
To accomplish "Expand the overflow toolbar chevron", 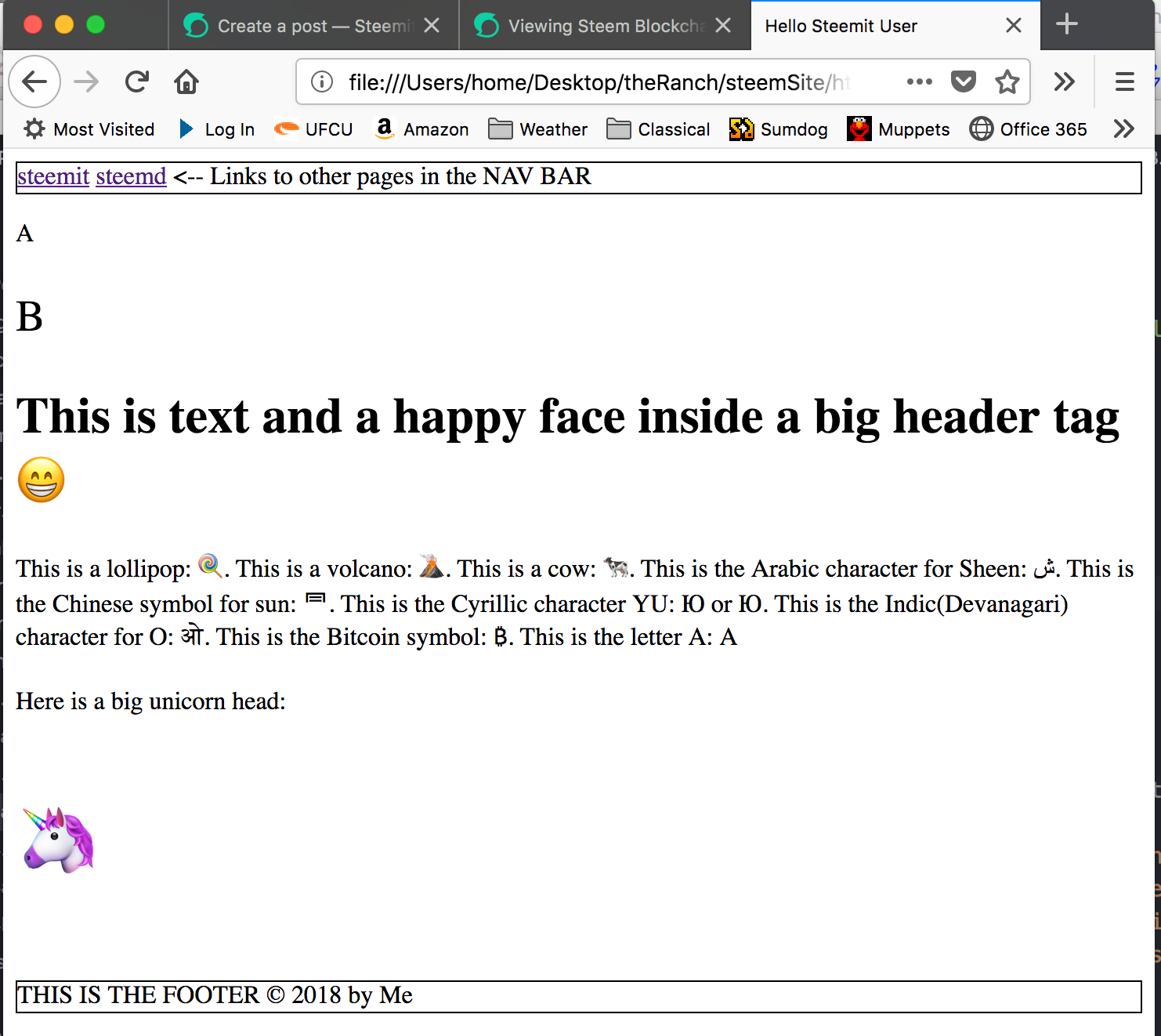I will coord(1064,82).
